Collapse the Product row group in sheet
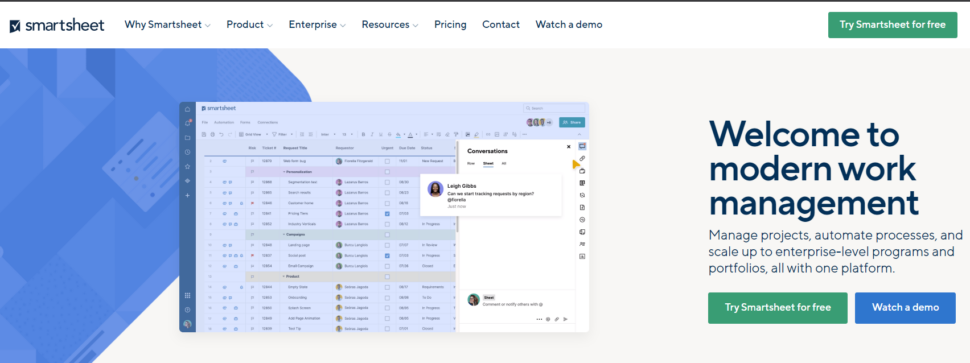The width and height of the screenshot is (970, 363). [284, 276]
